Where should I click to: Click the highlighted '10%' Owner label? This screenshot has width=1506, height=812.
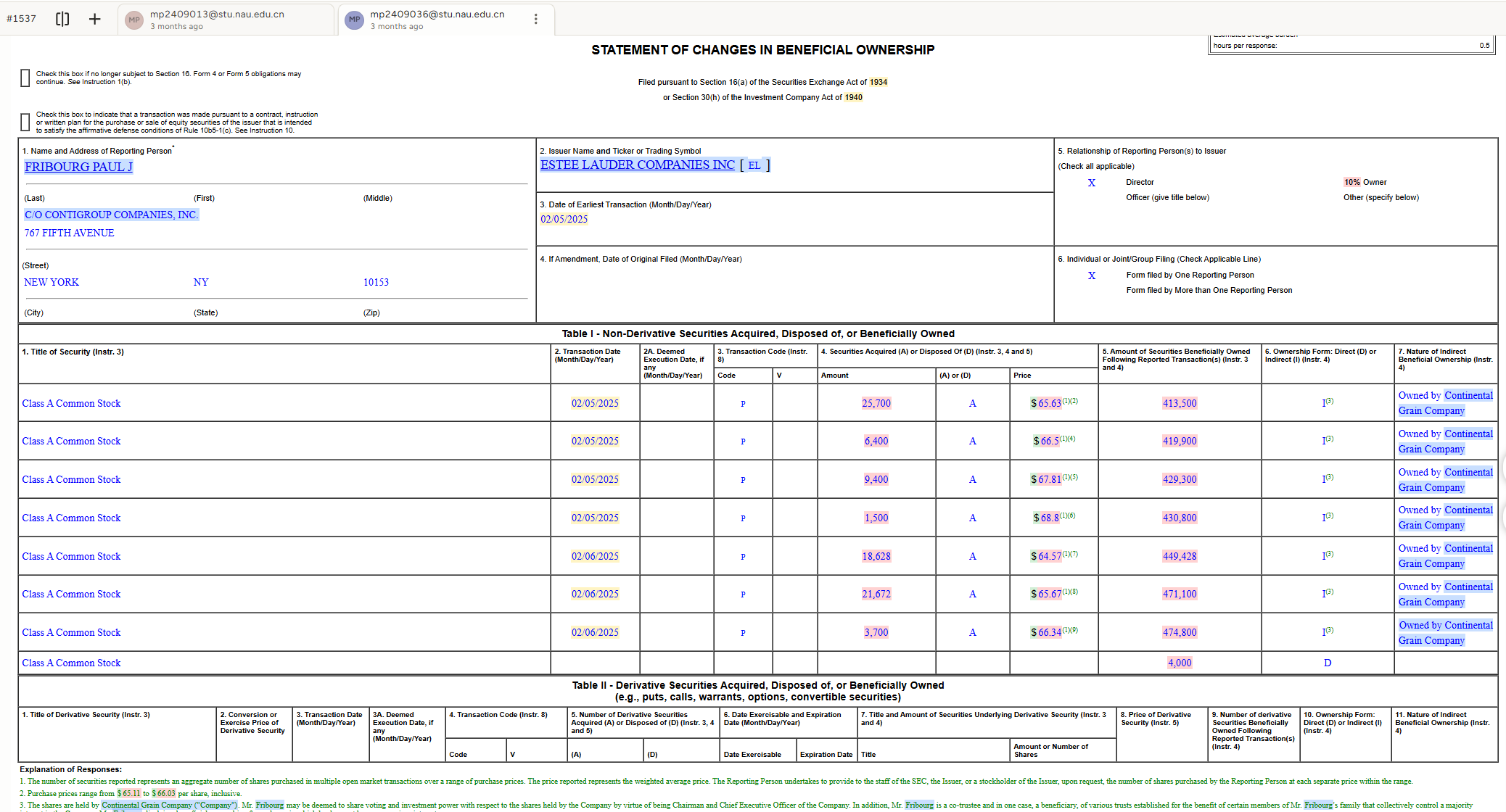[x=1351, y=182]
